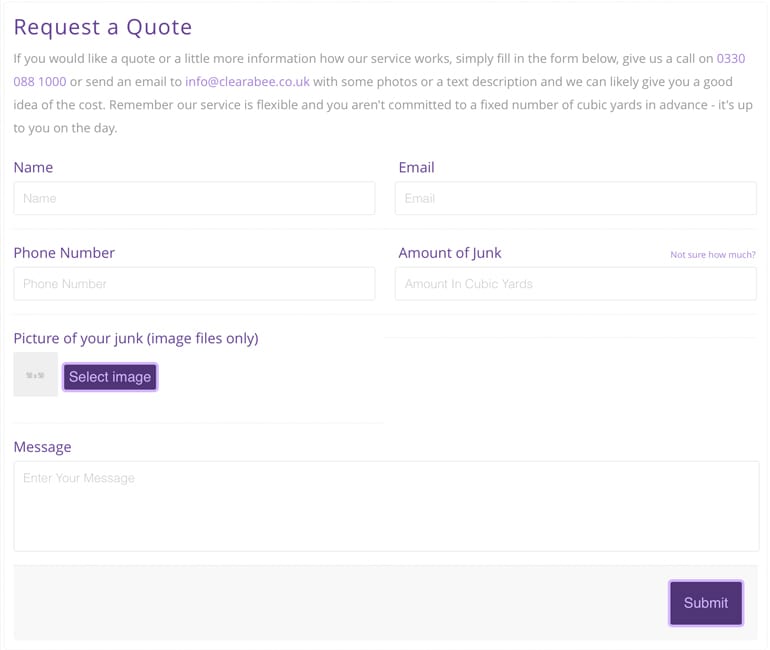The width and height of the screenshot is (770, 650).
Task: Click the 0330 088 1000 phone link
Action: (730, 59)
